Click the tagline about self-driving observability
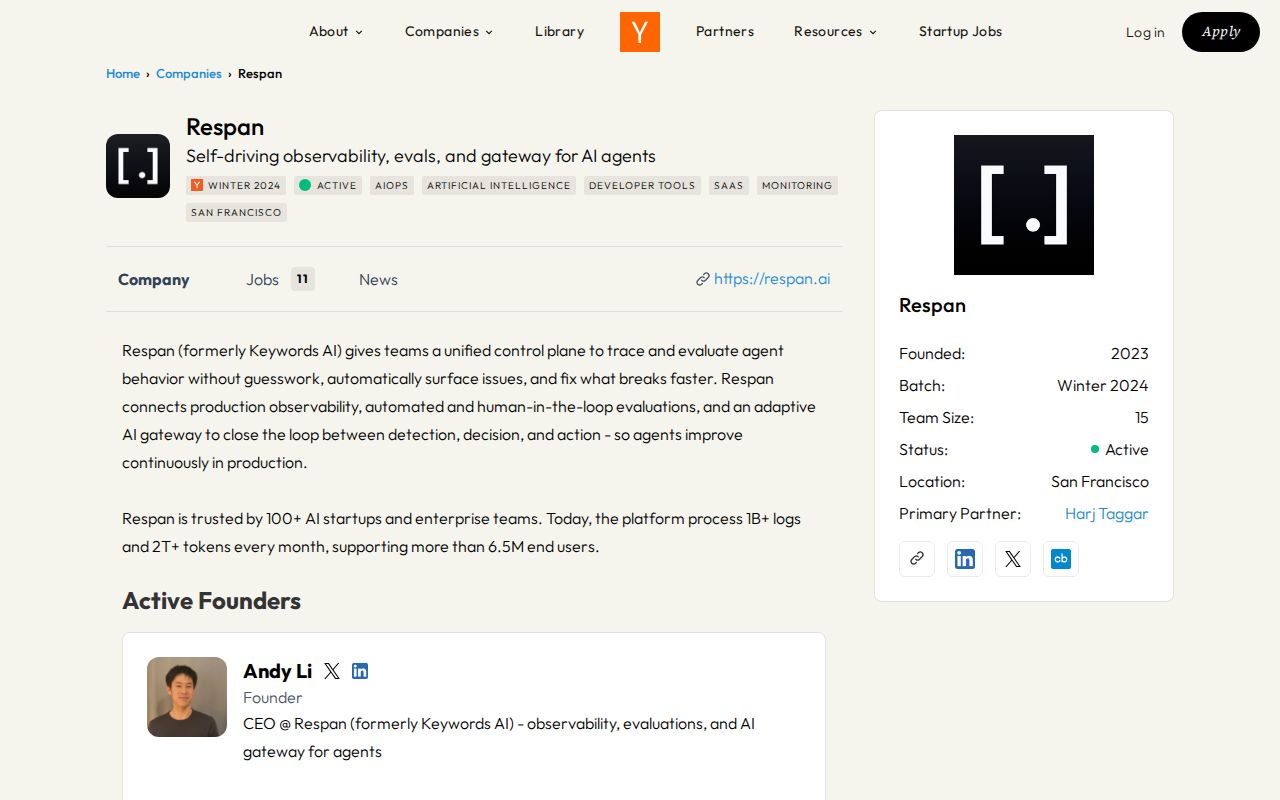The image size is (1280, 800). (421, 156)
